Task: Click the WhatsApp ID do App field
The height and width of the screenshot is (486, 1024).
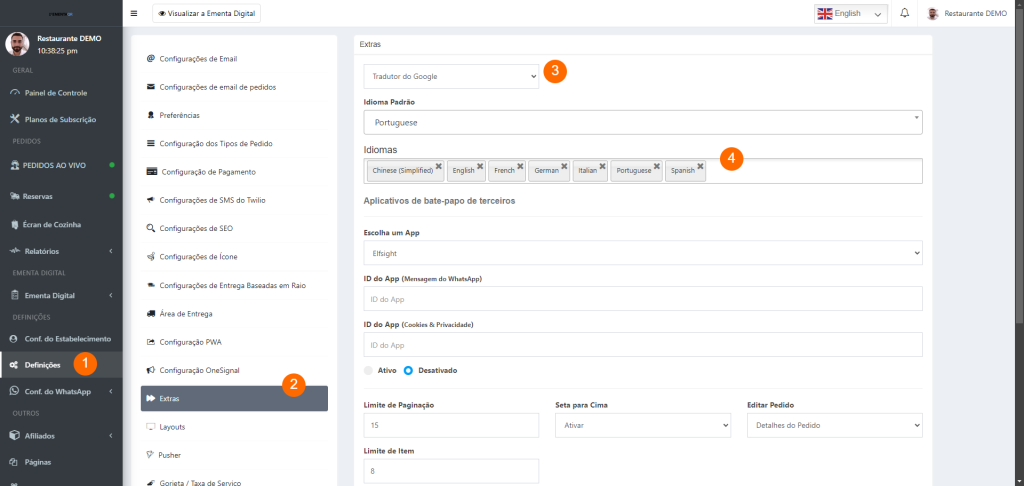Action: [642, 298]
